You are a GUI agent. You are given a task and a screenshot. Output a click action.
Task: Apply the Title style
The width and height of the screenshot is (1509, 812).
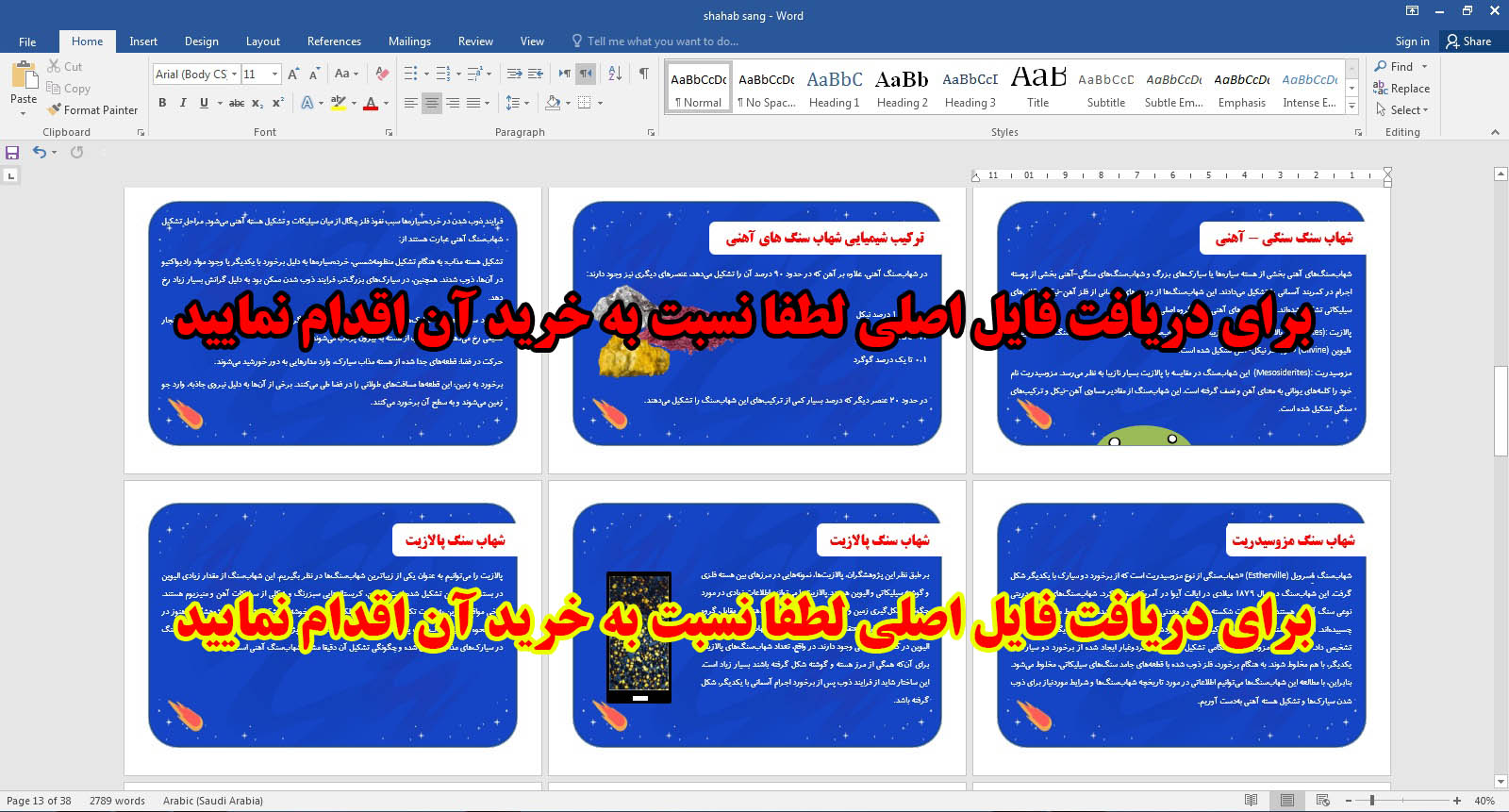[1037, 88]
